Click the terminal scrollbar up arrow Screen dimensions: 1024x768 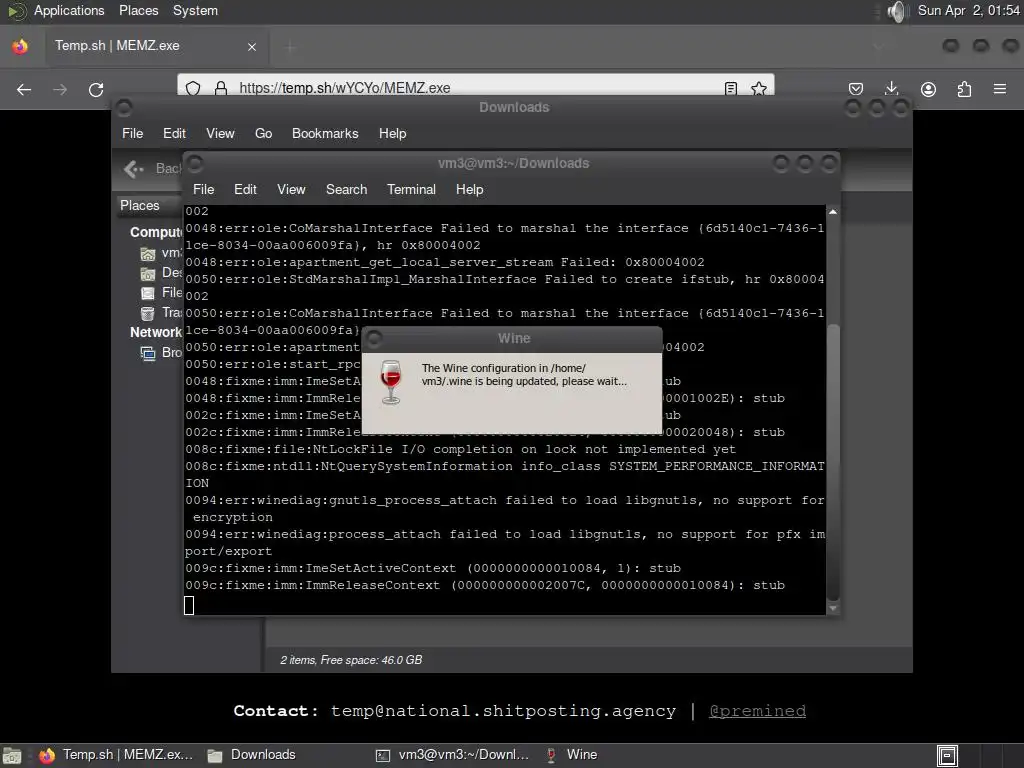point(833,212)
